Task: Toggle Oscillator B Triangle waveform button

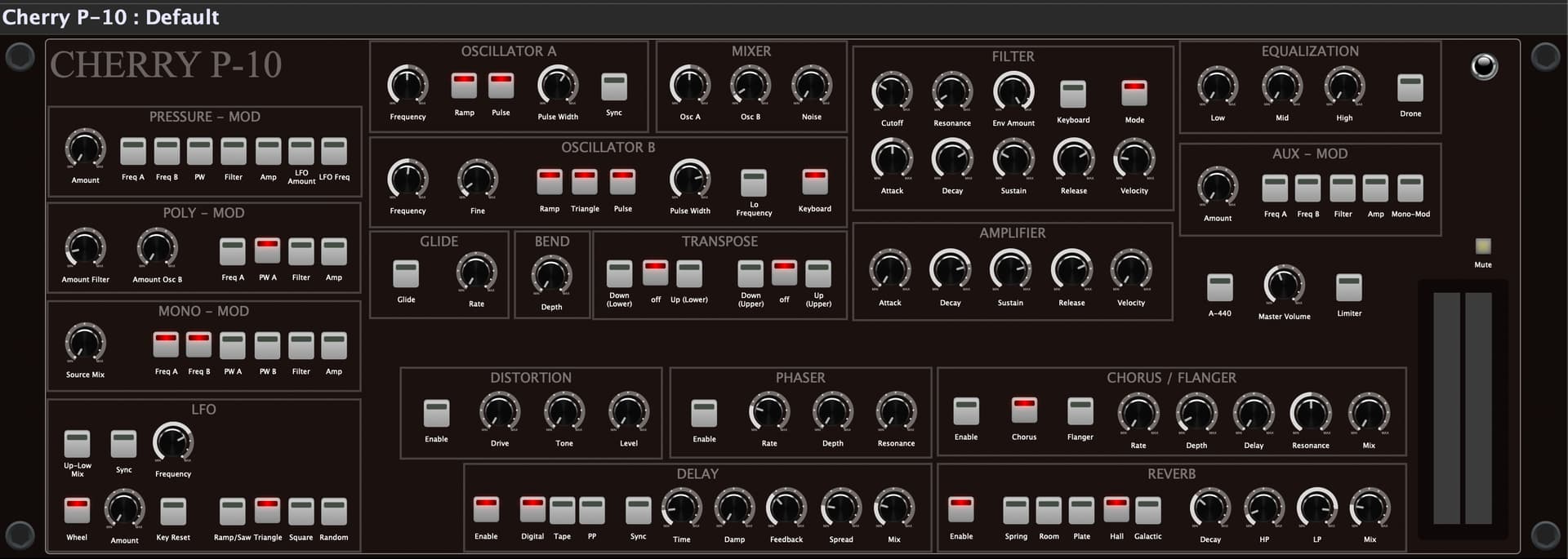Action: tap(584, 181)
